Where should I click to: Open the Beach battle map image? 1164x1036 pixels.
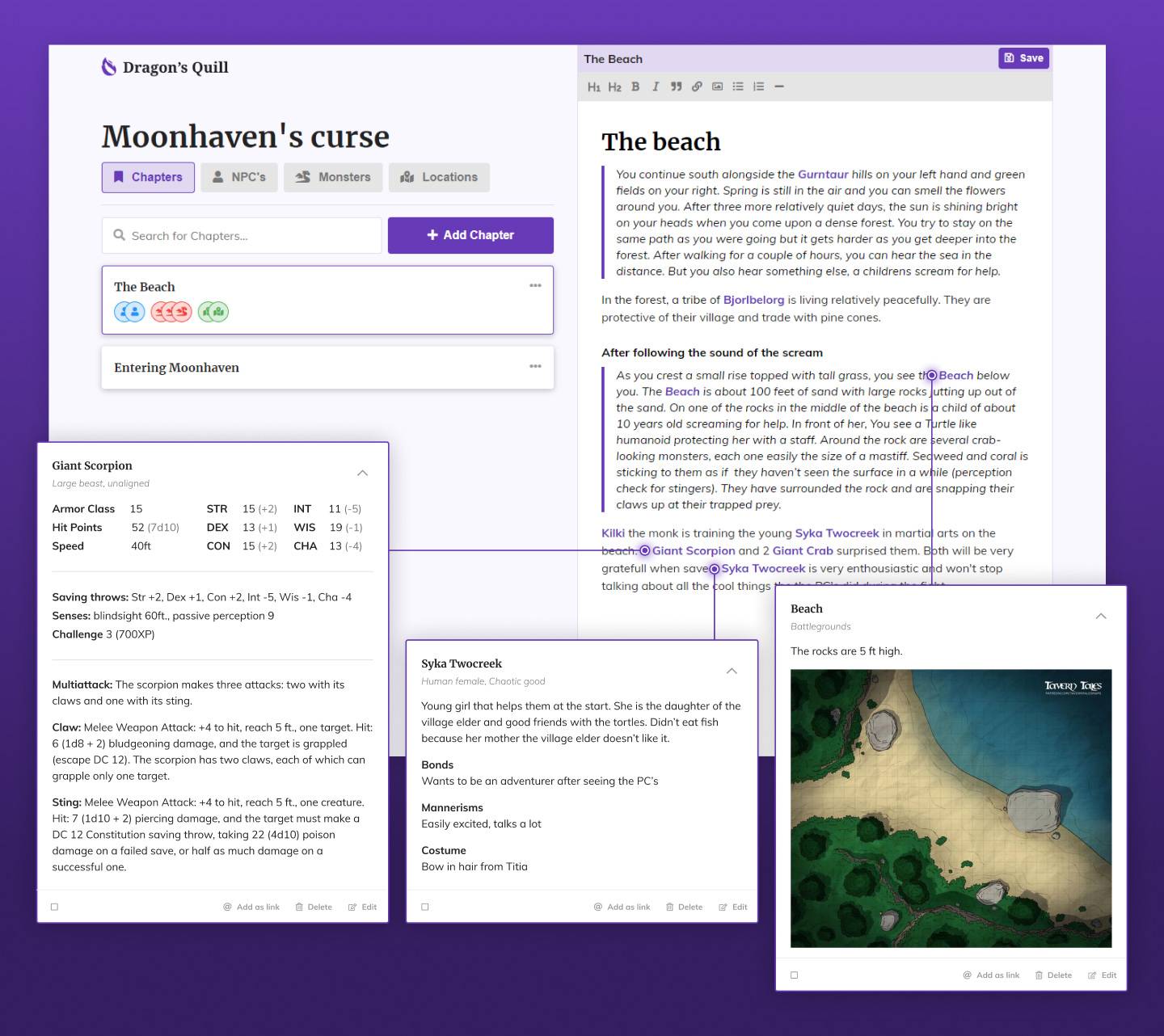coord(951,808)
